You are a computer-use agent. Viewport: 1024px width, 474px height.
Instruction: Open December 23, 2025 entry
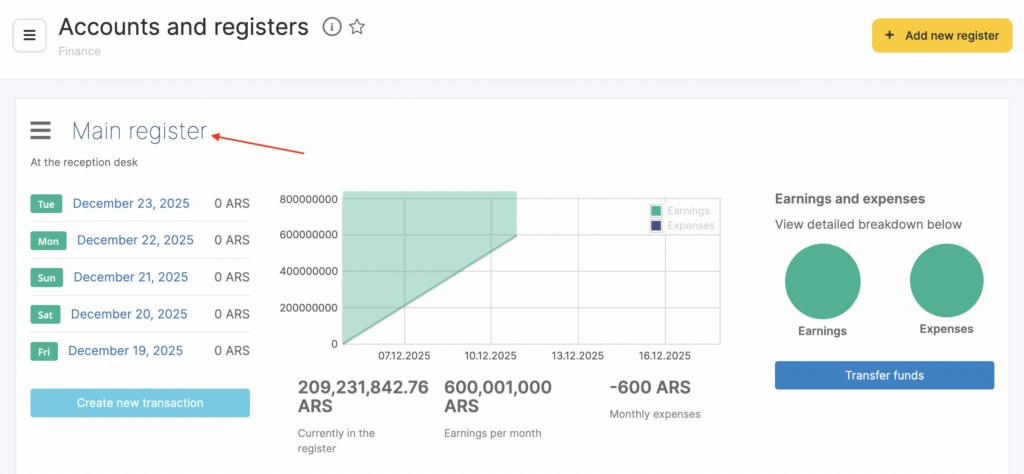[x=131, y=203]
